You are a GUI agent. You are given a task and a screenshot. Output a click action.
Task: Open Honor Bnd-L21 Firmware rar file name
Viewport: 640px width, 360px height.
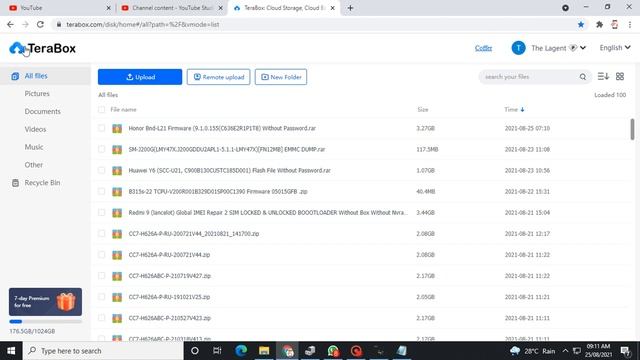(222, 128)
